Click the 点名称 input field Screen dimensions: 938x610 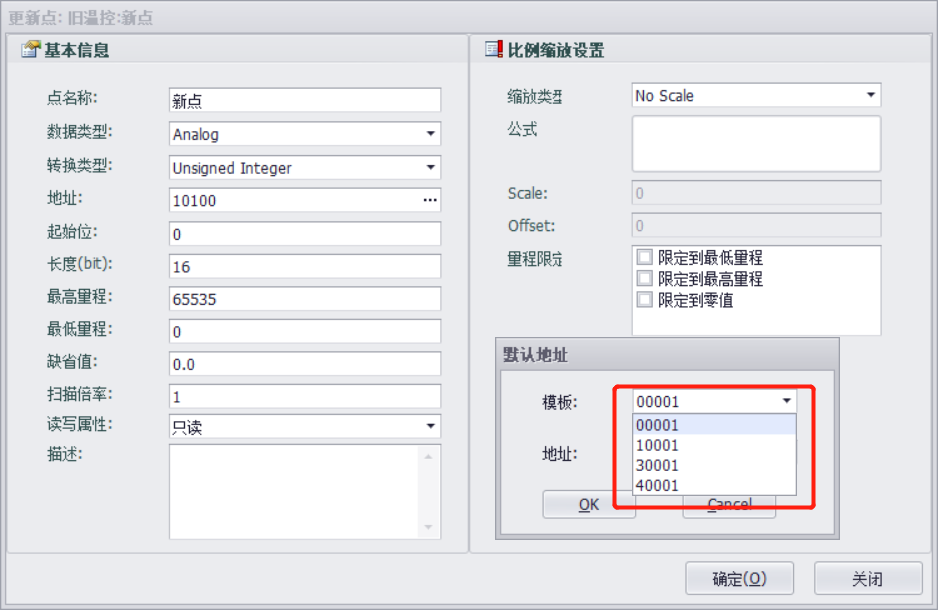(x=305, y=101)
